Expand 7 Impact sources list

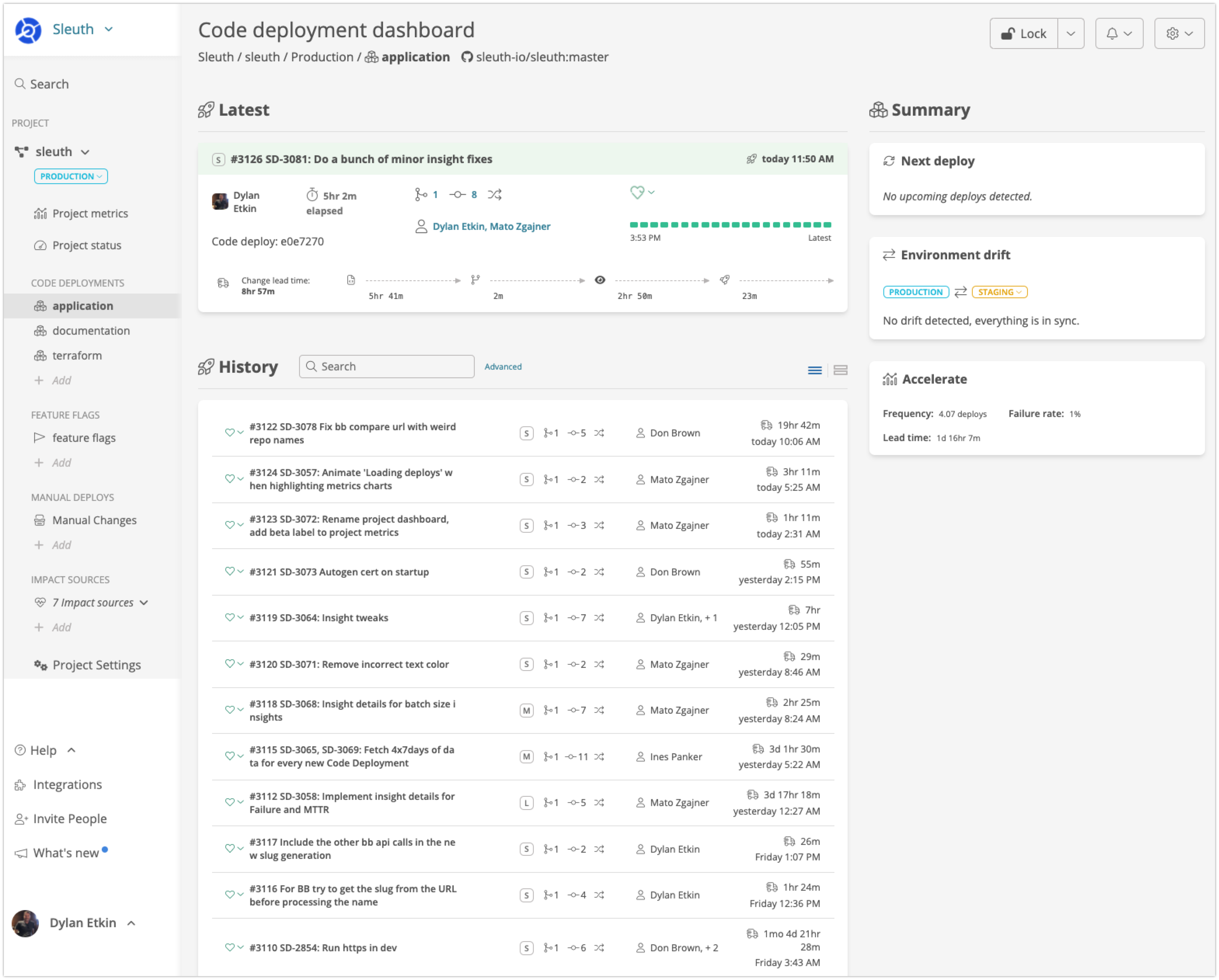tap(92, 603)
